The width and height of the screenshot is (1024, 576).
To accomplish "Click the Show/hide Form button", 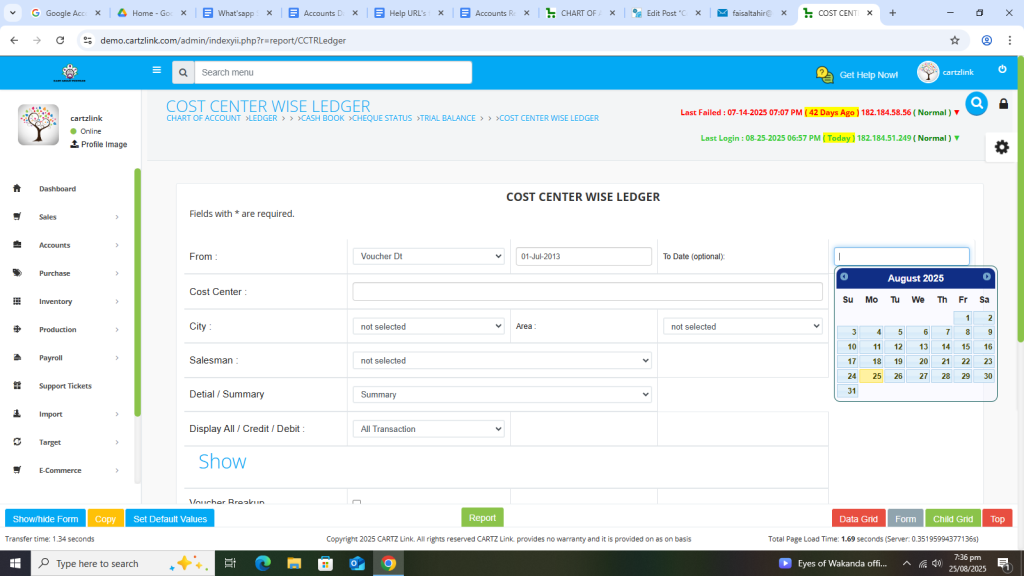I will click(x=45, y=519).
